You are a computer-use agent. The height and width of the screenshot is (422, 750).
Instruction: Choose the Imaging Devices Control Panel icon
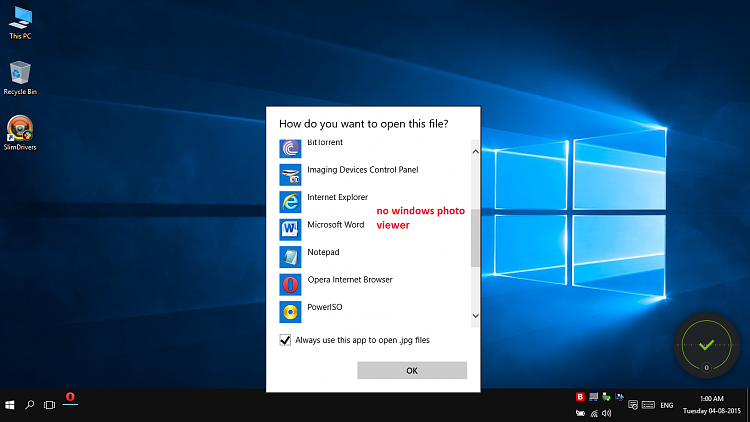click(x=290, y=175)
